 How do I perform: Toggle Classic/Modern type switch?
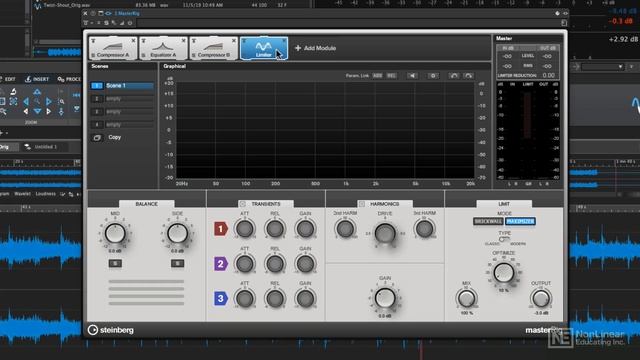[x=504, y=239]
